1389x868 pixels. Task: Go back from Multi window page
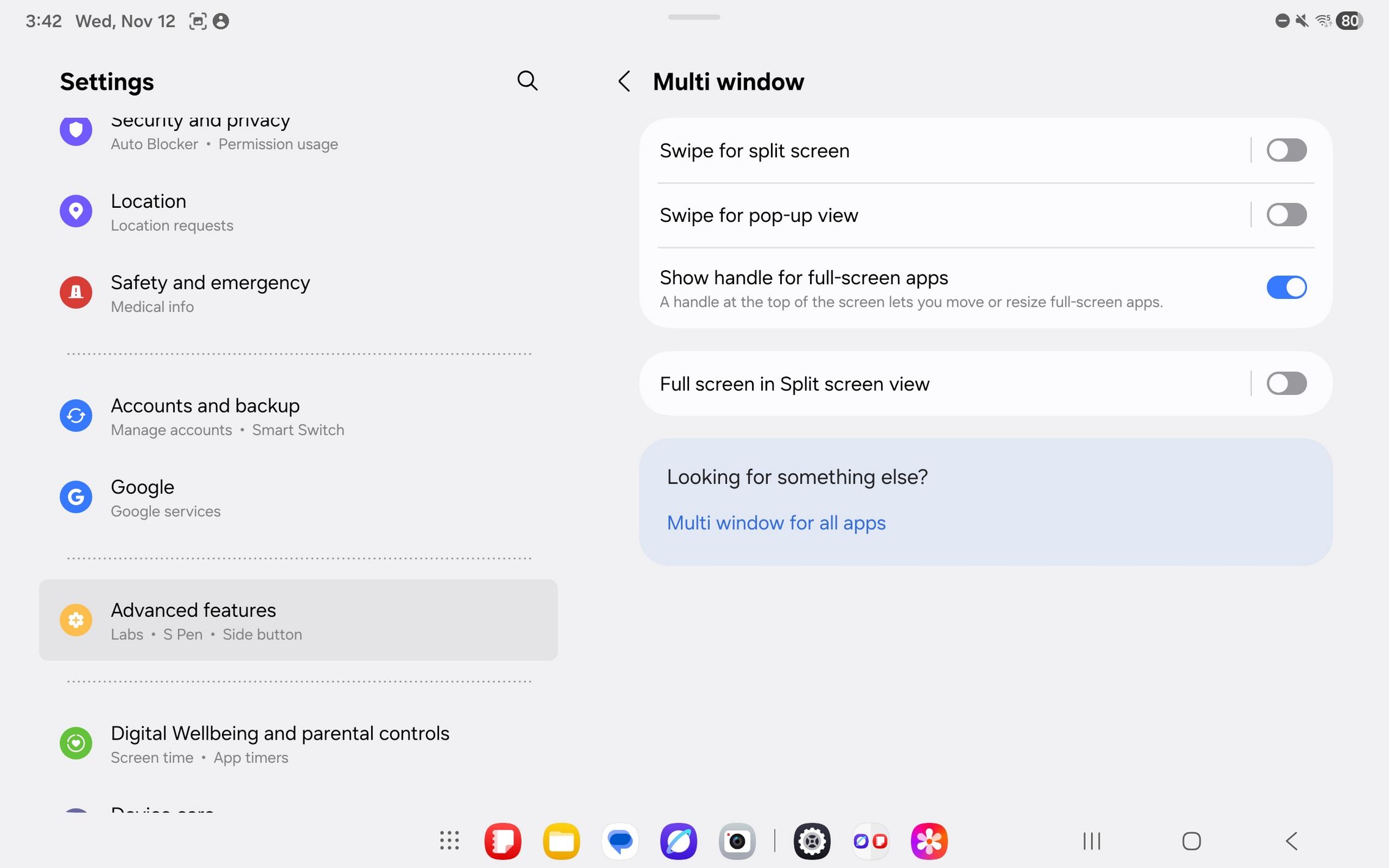(x=624, y=81)
